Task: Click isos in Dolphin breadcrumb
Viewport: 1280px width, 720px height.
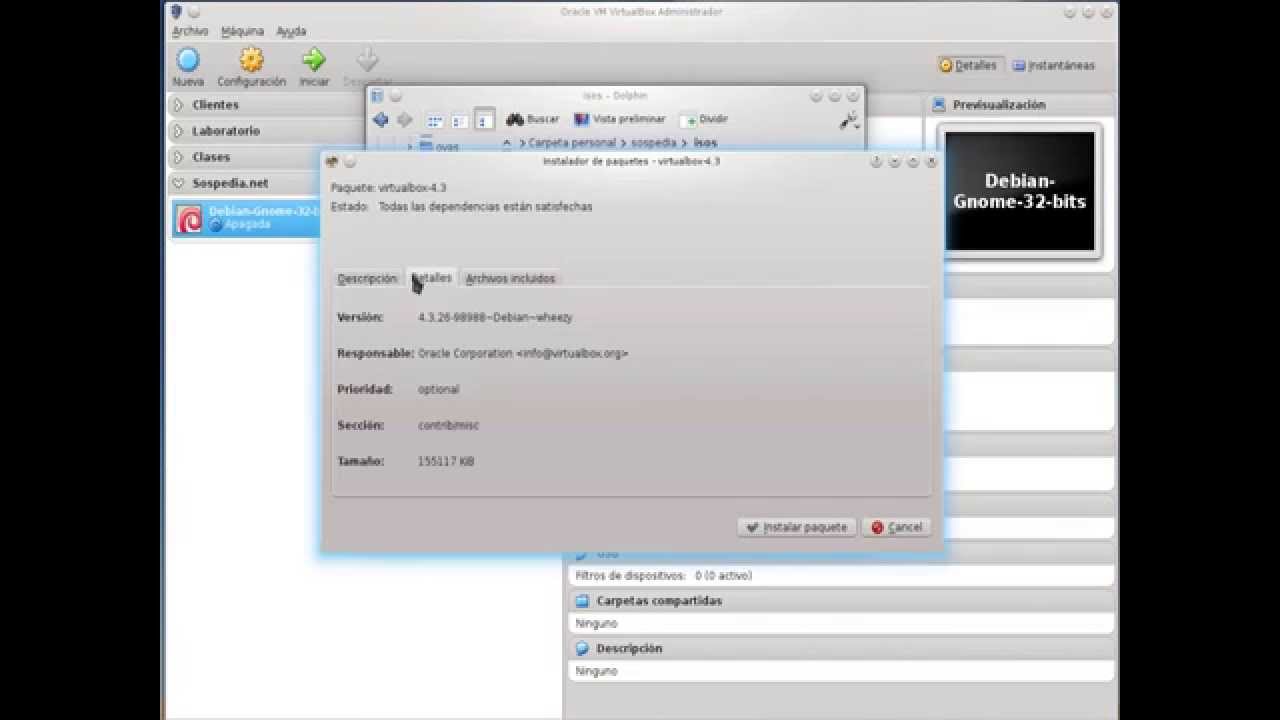Action: (705, 143)
